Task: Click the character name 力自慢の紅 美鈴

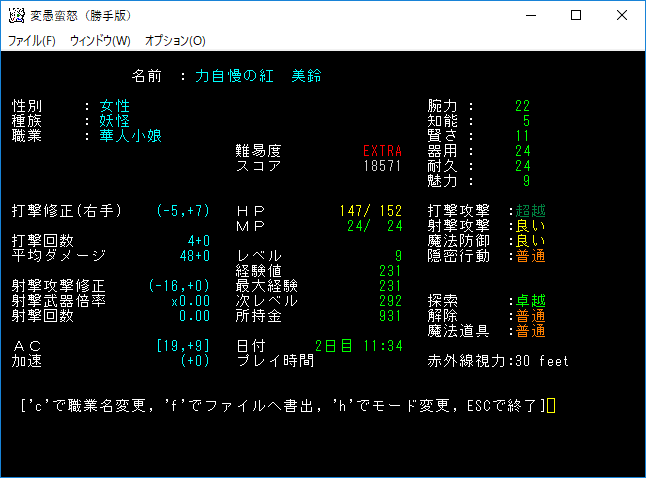Action: [258, 76]
